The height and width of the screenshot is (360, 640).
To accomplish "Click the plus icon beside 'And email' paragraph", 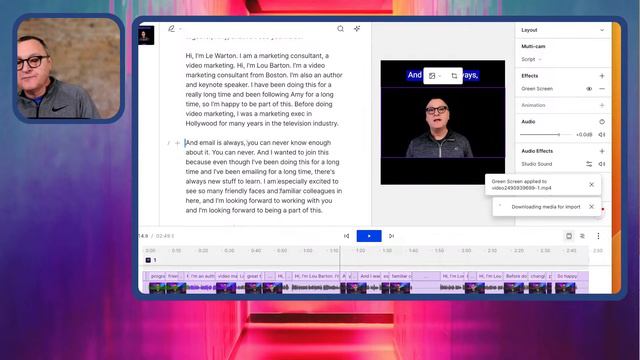I will 178,143.
